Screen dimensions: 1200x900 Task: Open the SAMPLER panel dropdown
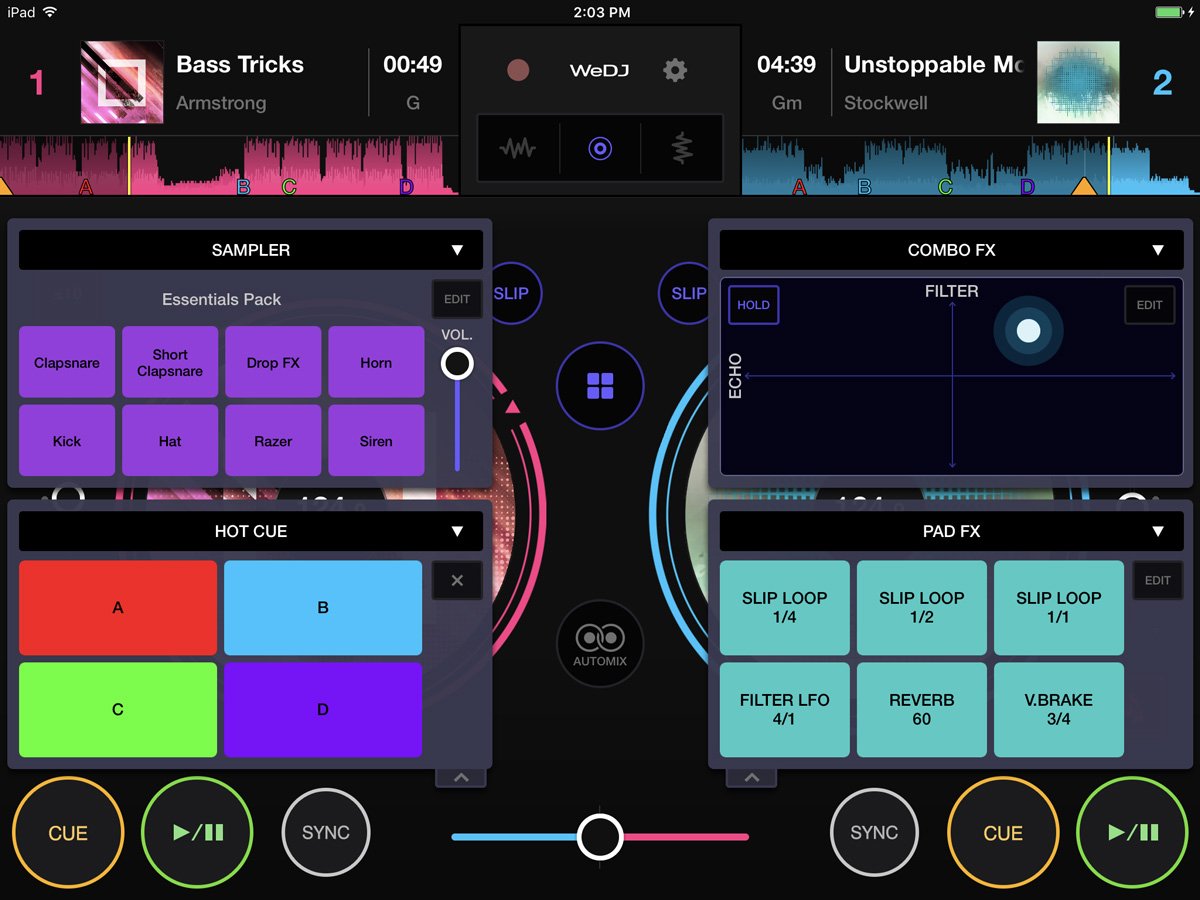[x=251, y=250]
